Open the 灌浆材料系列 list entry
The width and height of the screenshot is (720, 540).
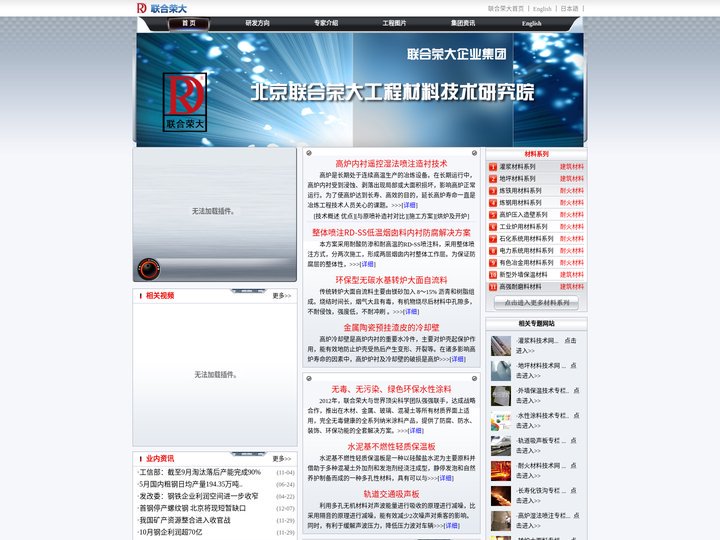tap(518, 167)
